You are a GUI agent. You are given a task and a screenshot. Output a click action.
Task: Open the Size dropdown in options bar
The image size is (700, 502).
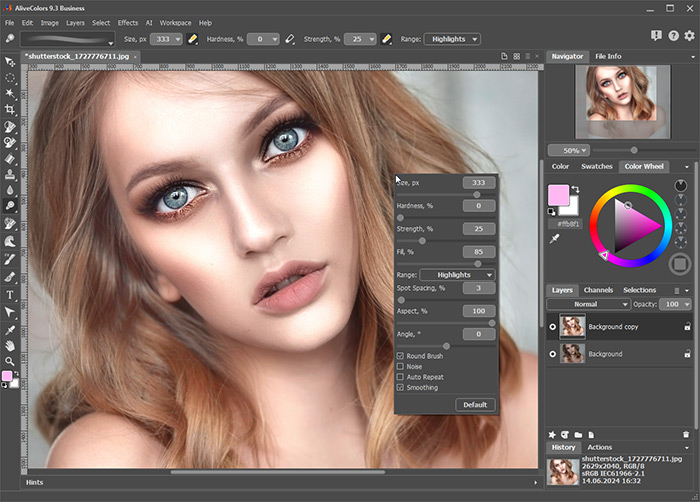click(x=178, y=39)
